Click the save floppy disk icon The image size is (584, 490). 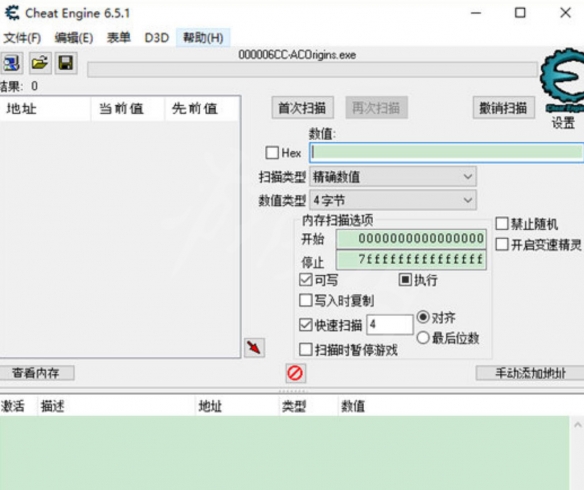tap(66, 63)
